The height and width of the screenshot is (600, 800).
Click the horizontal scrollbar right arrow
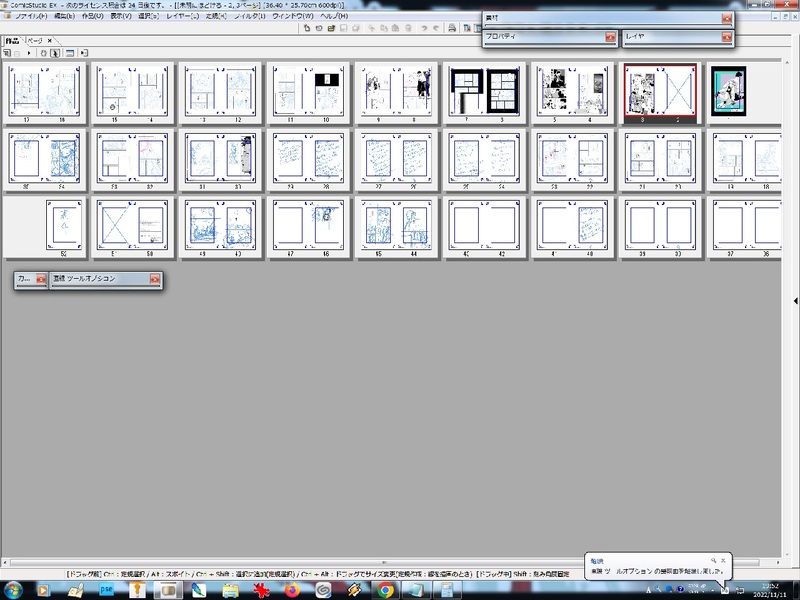(x=778, y=562)
